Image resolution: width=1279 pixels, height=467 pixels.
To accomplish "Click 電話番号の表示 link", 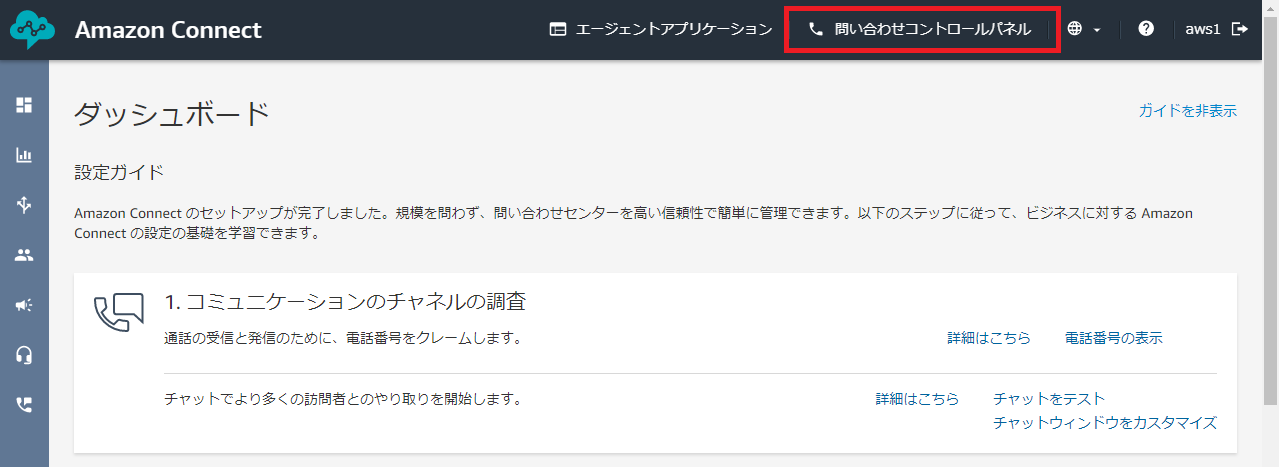I will [1114, 338].
